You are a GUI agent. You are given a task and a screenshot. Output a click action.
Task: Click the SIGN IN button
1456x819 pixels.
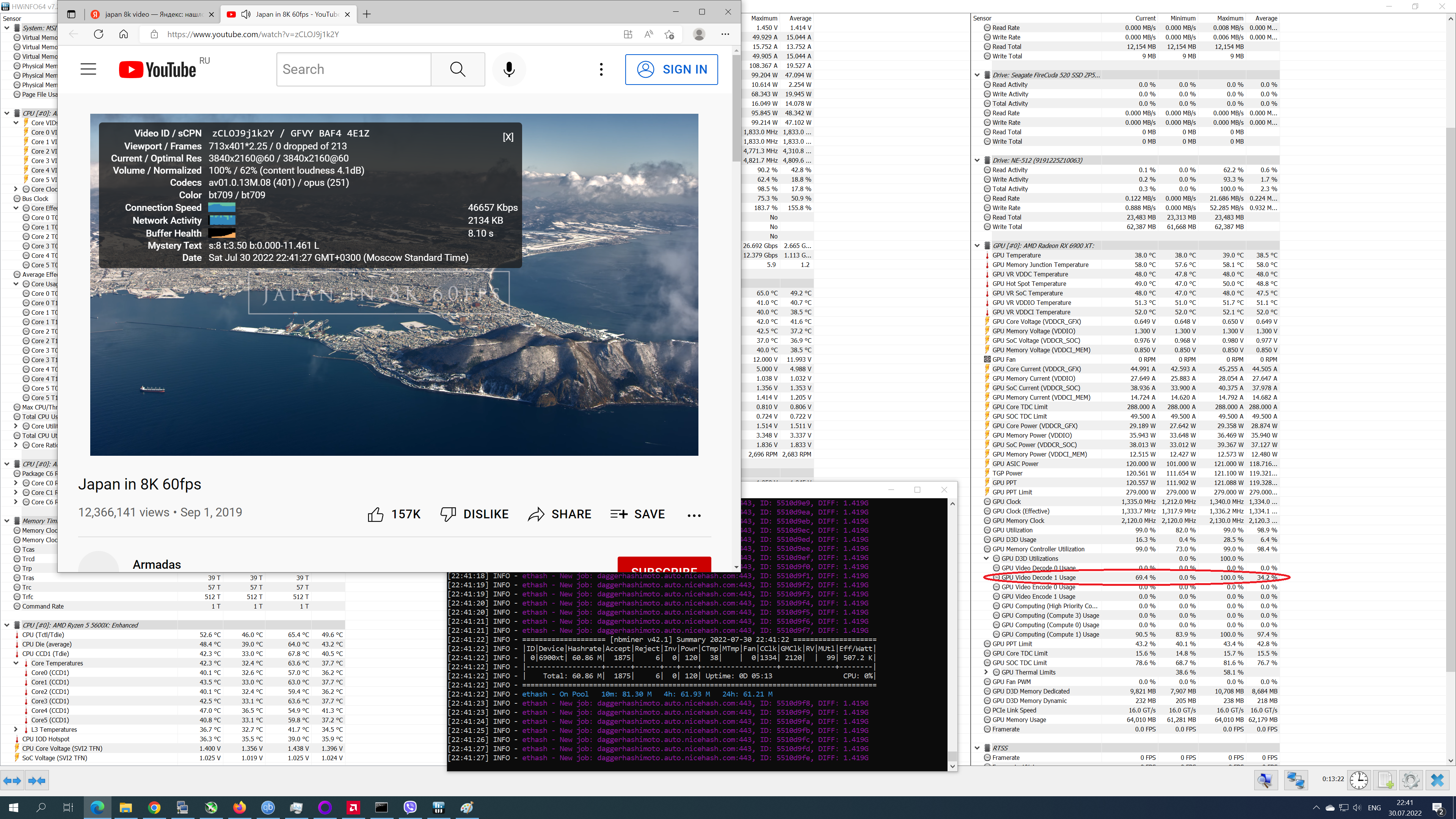coord(671,69)
